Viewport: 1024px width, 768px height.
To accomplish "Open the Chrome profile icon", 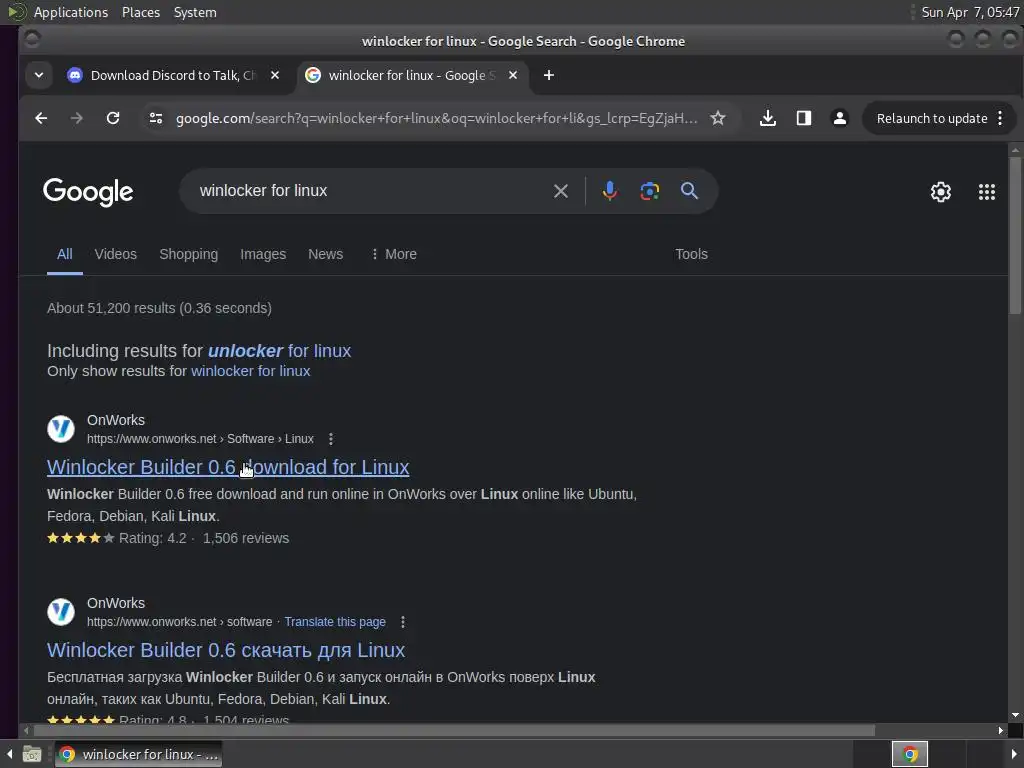I will 840,118.
